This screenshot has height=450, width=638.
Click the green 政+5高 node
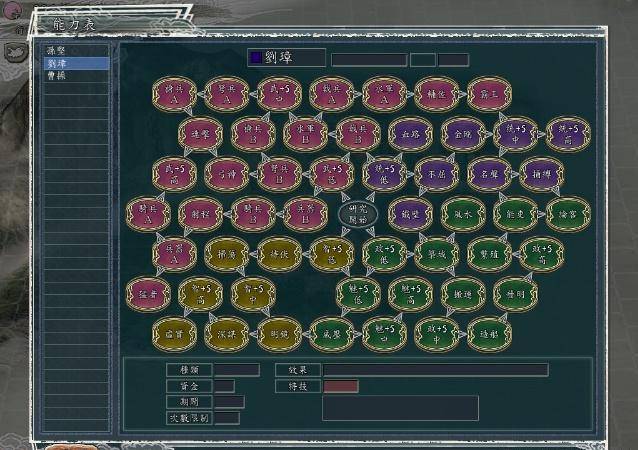pyautogui.click(x=542, y=254)
